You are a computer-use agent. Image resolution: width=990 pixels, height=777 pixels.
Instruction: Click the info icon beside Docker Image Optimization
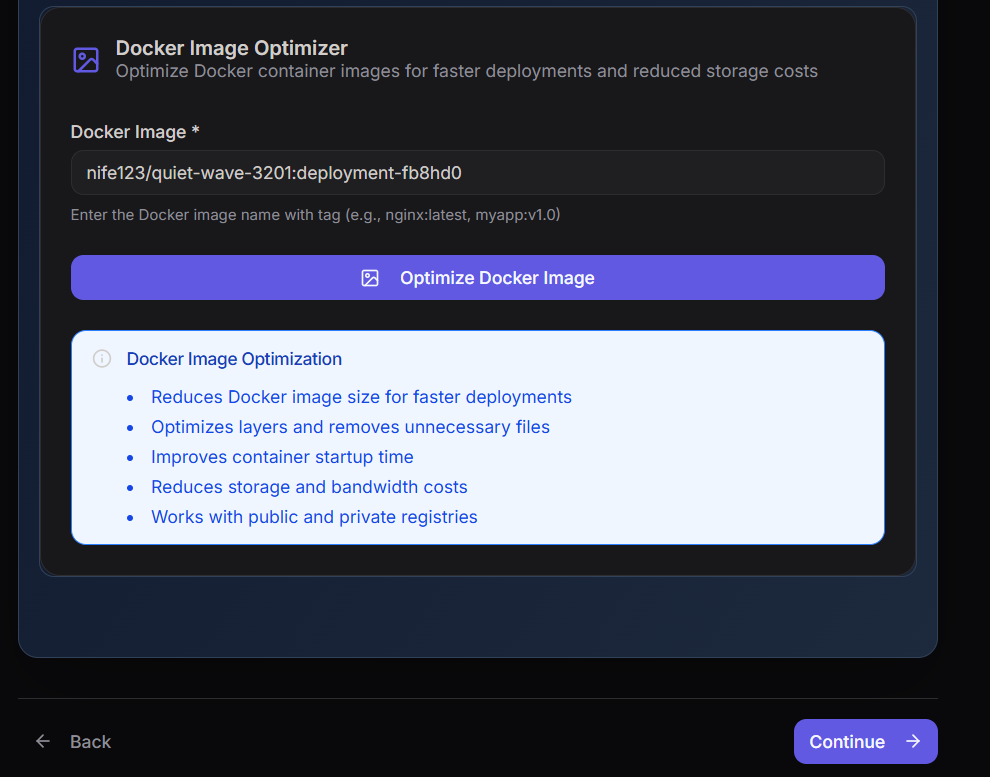tap(101, 358)
